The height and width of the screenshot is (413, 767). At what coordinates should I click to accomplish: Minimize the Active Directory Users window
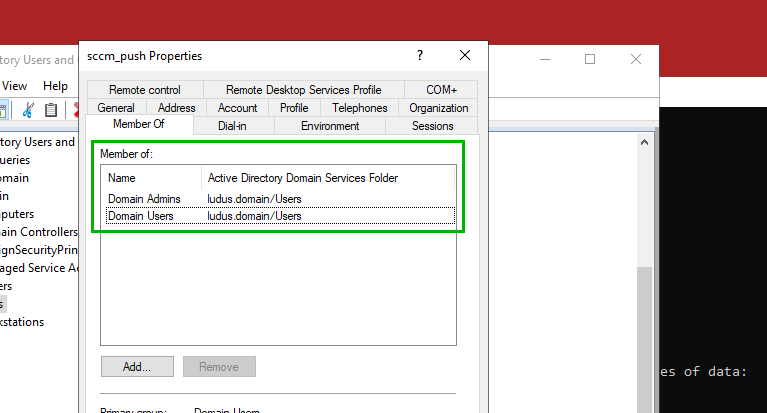tap(544, 59)
